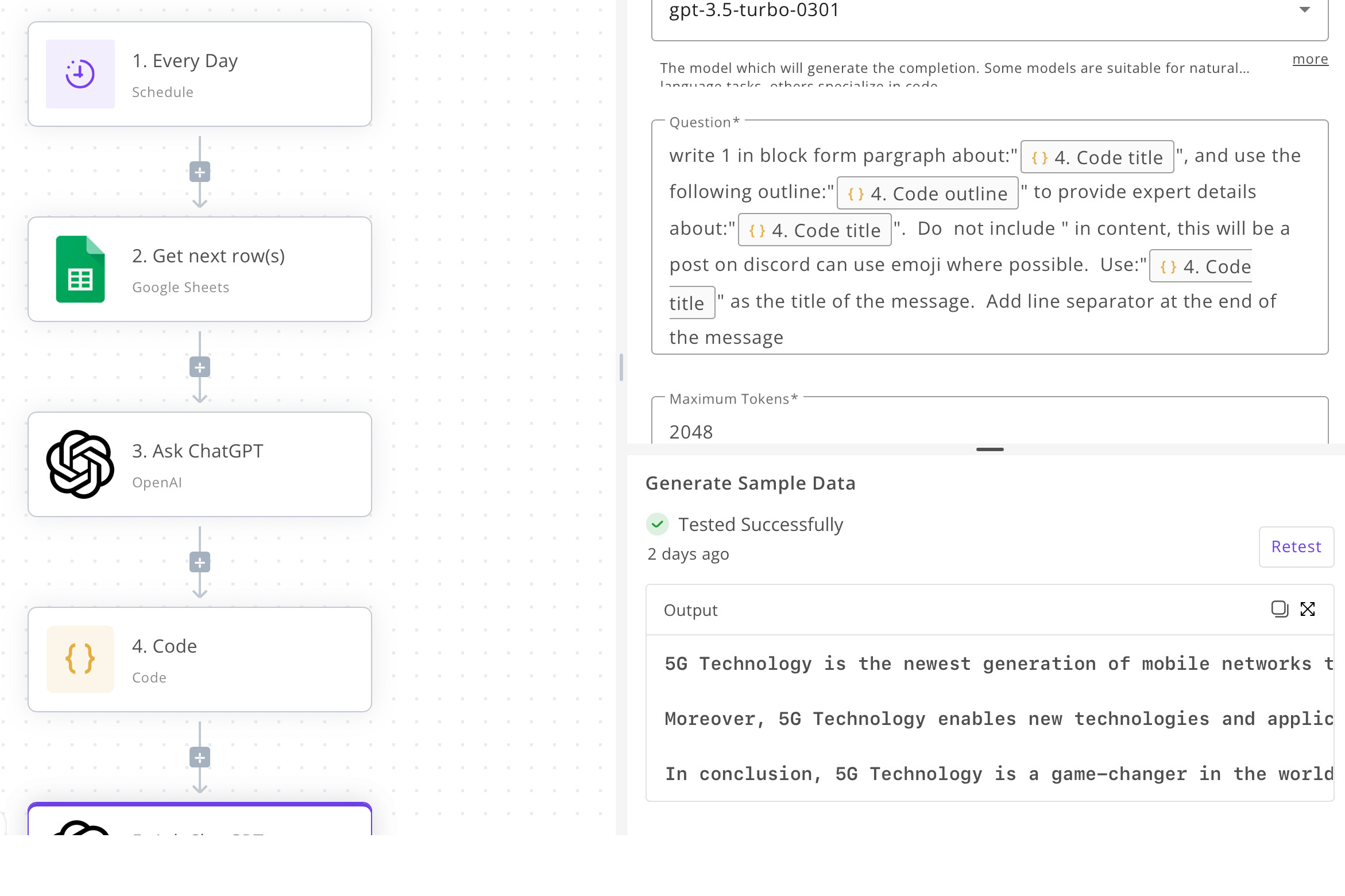
Task: Click the Retest button
Action: [1296, 546]
